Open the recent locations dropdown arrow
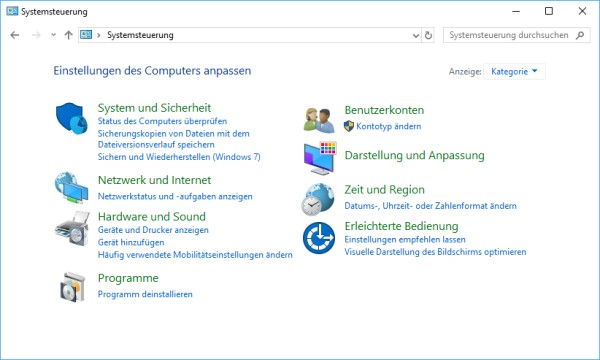The width and height of the screenshot is (600, 360). click(53, 35)
